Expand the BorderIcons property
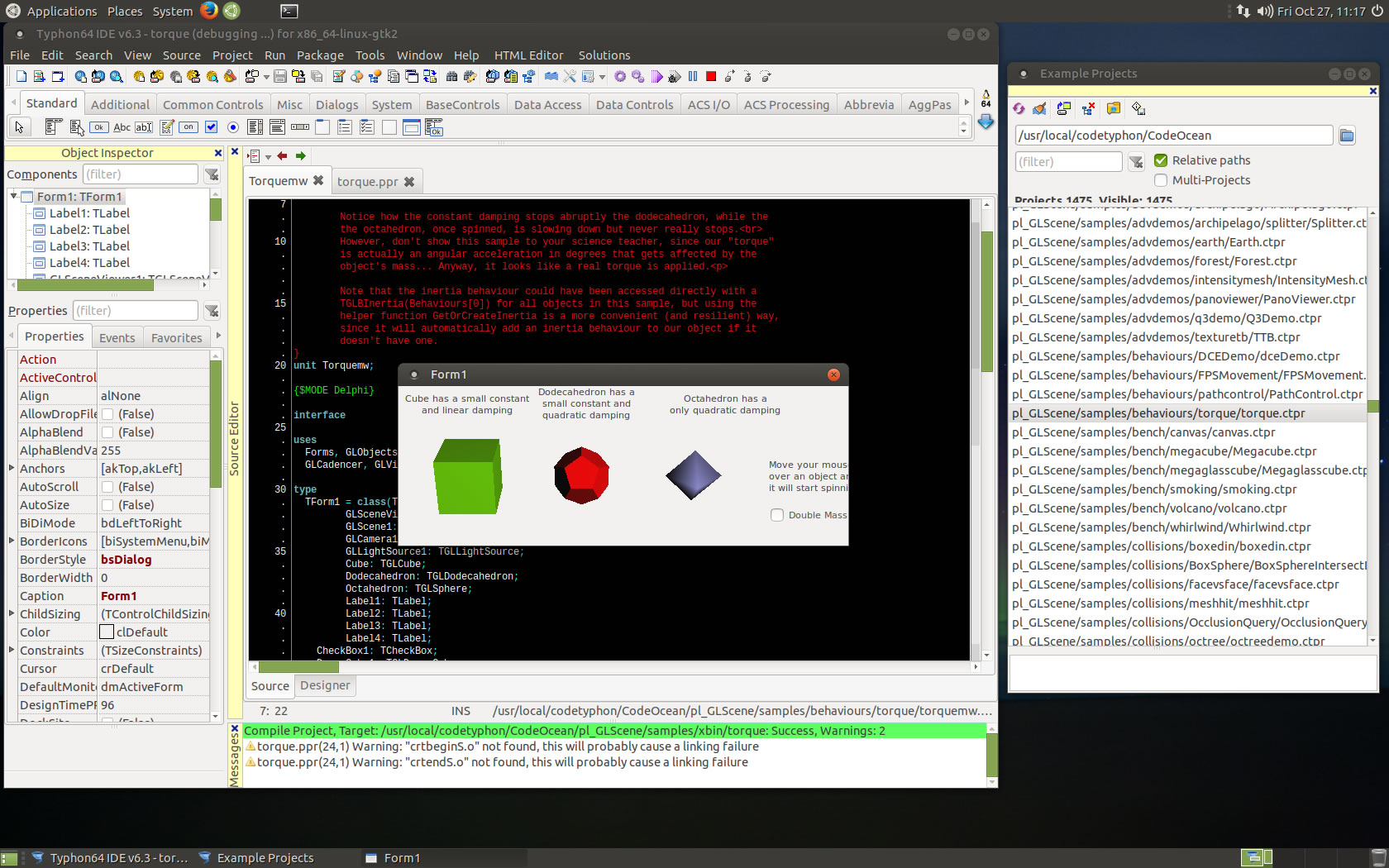1389x868 pixels. click(x=12, y=541)
